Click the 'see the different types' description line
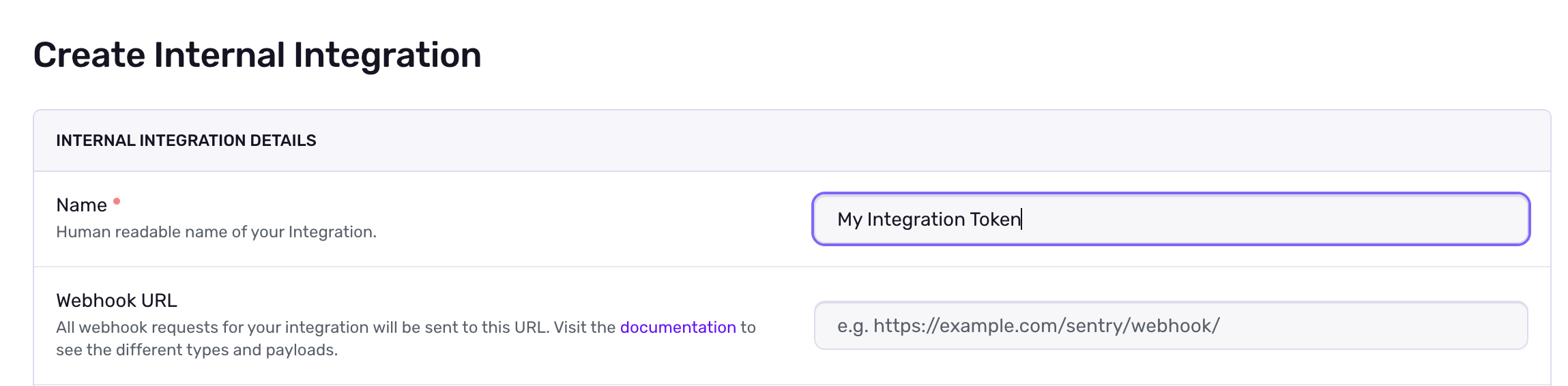1568x386 pixels. point(197,350)
